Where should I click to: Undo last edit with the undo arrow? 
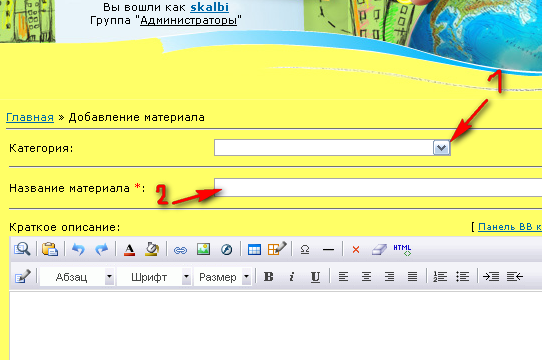(78, 249)
